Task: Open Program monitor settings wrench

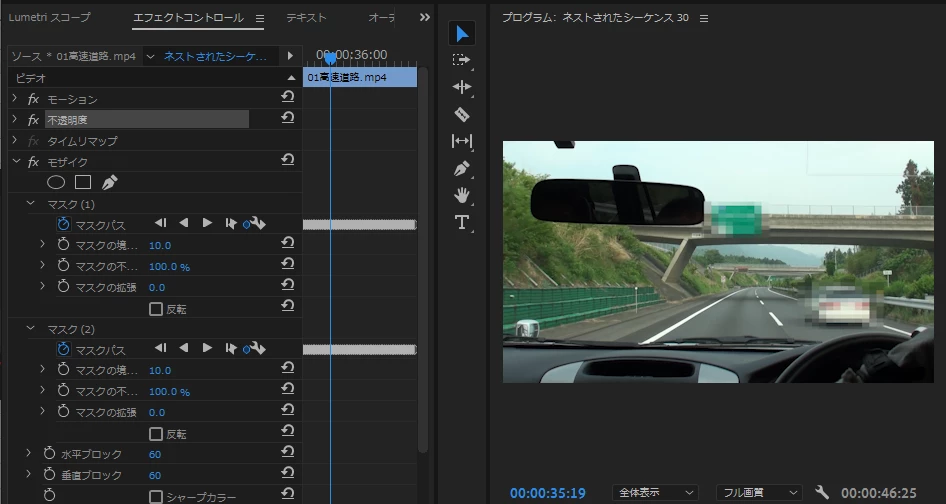Action: pos(822,493)
